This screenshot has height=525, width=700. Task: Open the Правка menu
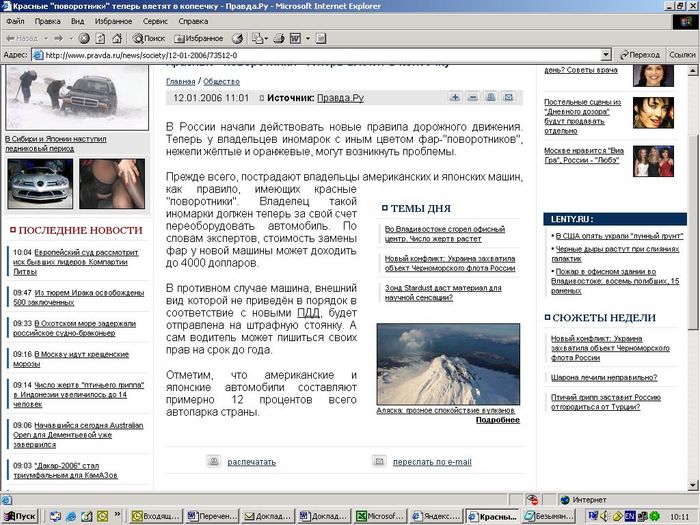(x=47, y=21)
